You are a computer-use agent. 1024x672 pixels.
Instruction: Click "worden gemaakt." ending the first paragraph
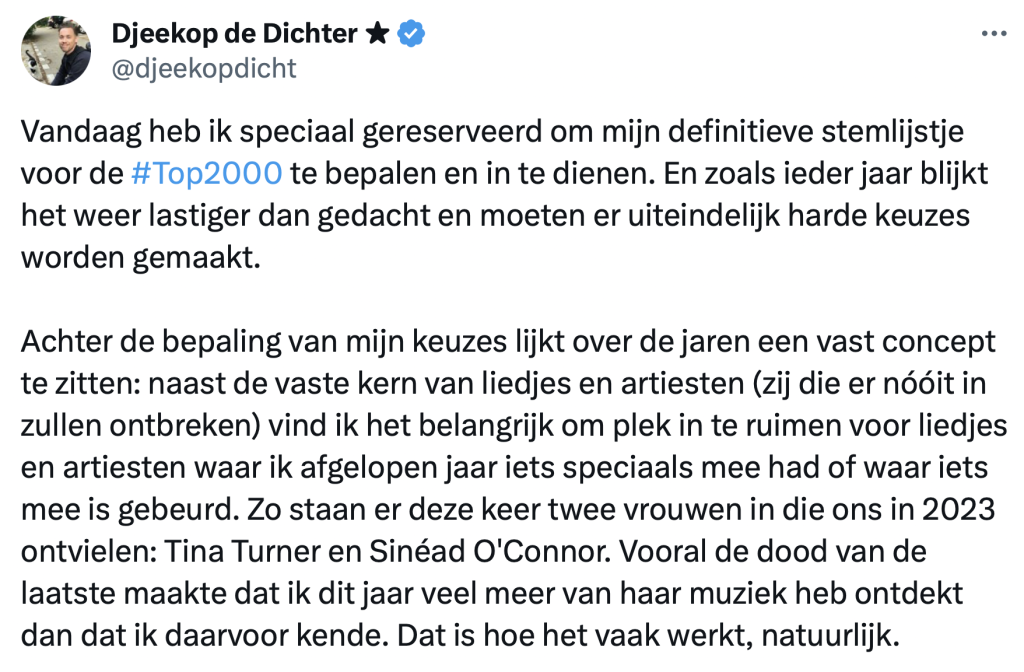point(140,255)
